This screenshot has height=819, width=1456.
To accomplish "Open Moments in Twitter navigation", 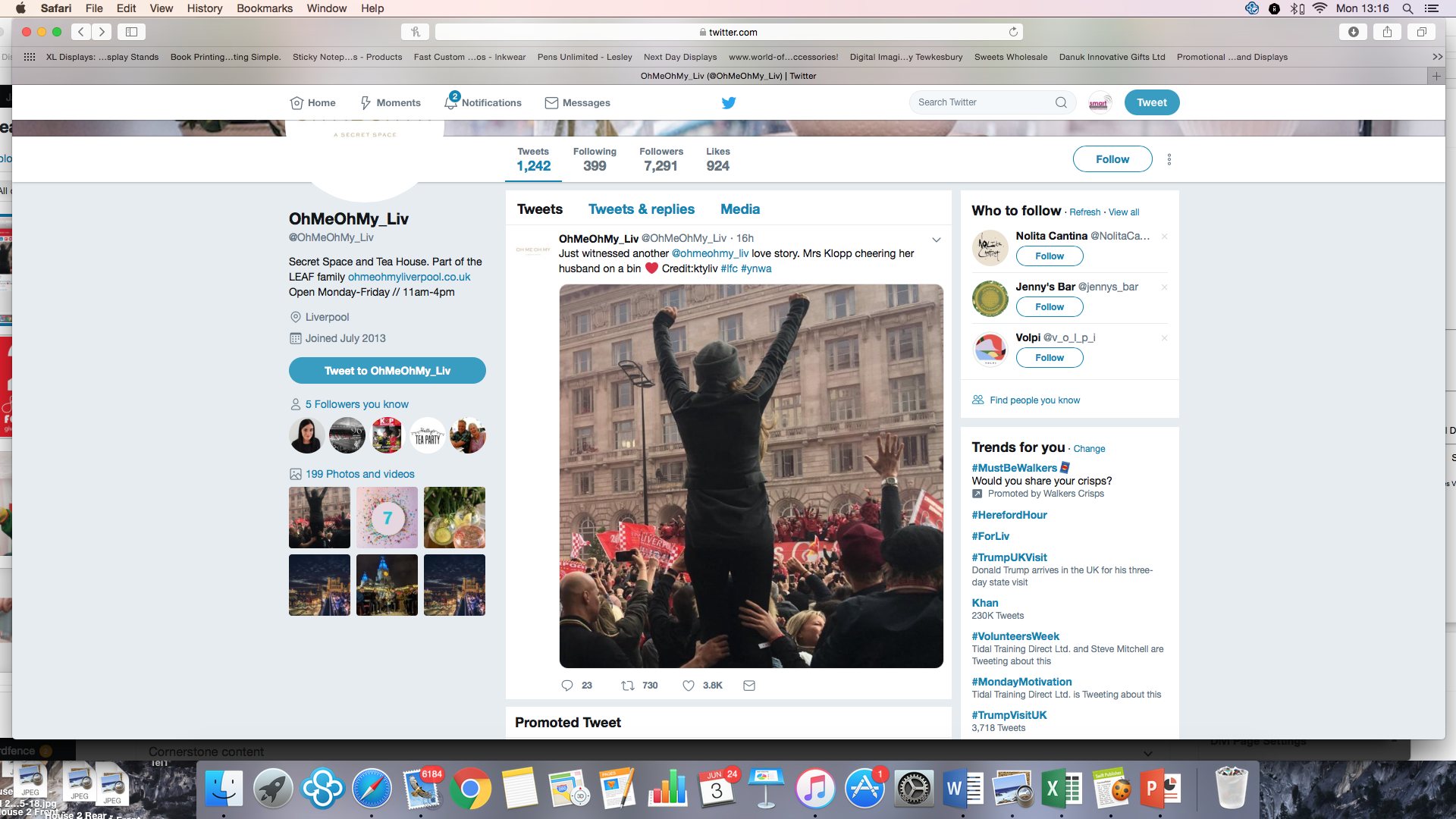I will click(390, 102).
